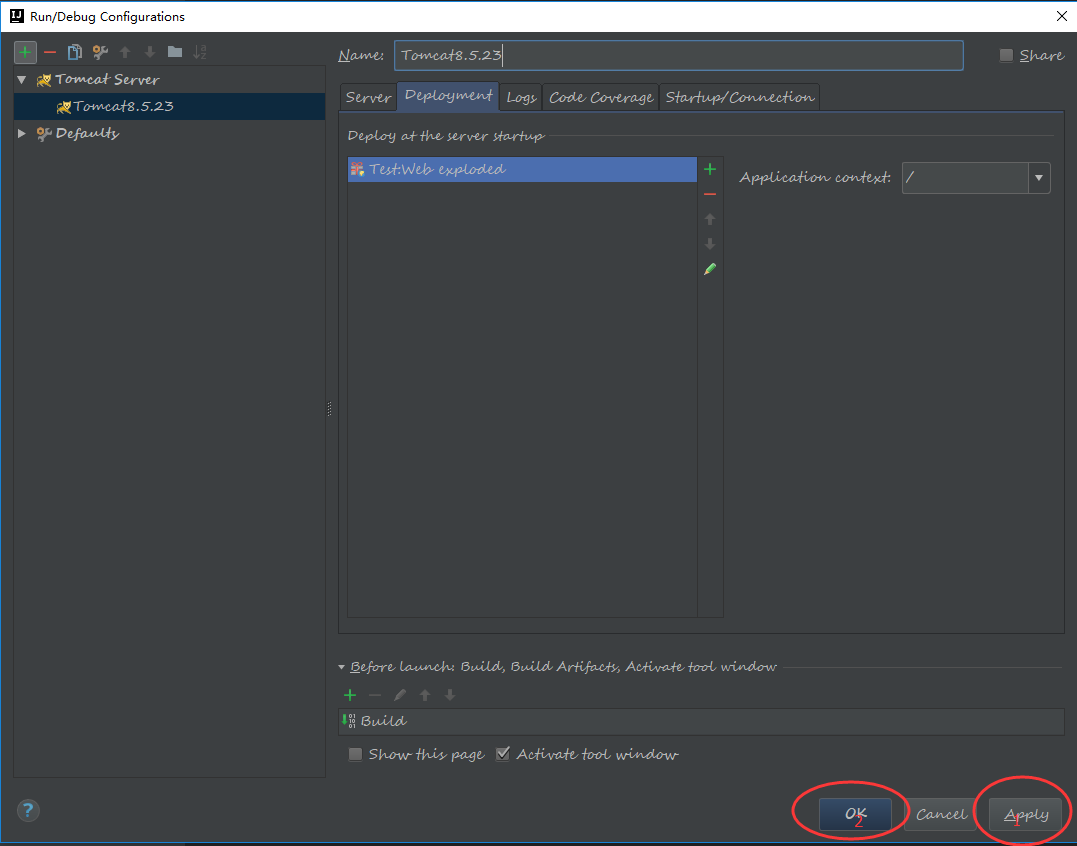The height and width of the screenshot is (846, 1077).
Task: Open help with question mark icon
Action: (27, 810)
